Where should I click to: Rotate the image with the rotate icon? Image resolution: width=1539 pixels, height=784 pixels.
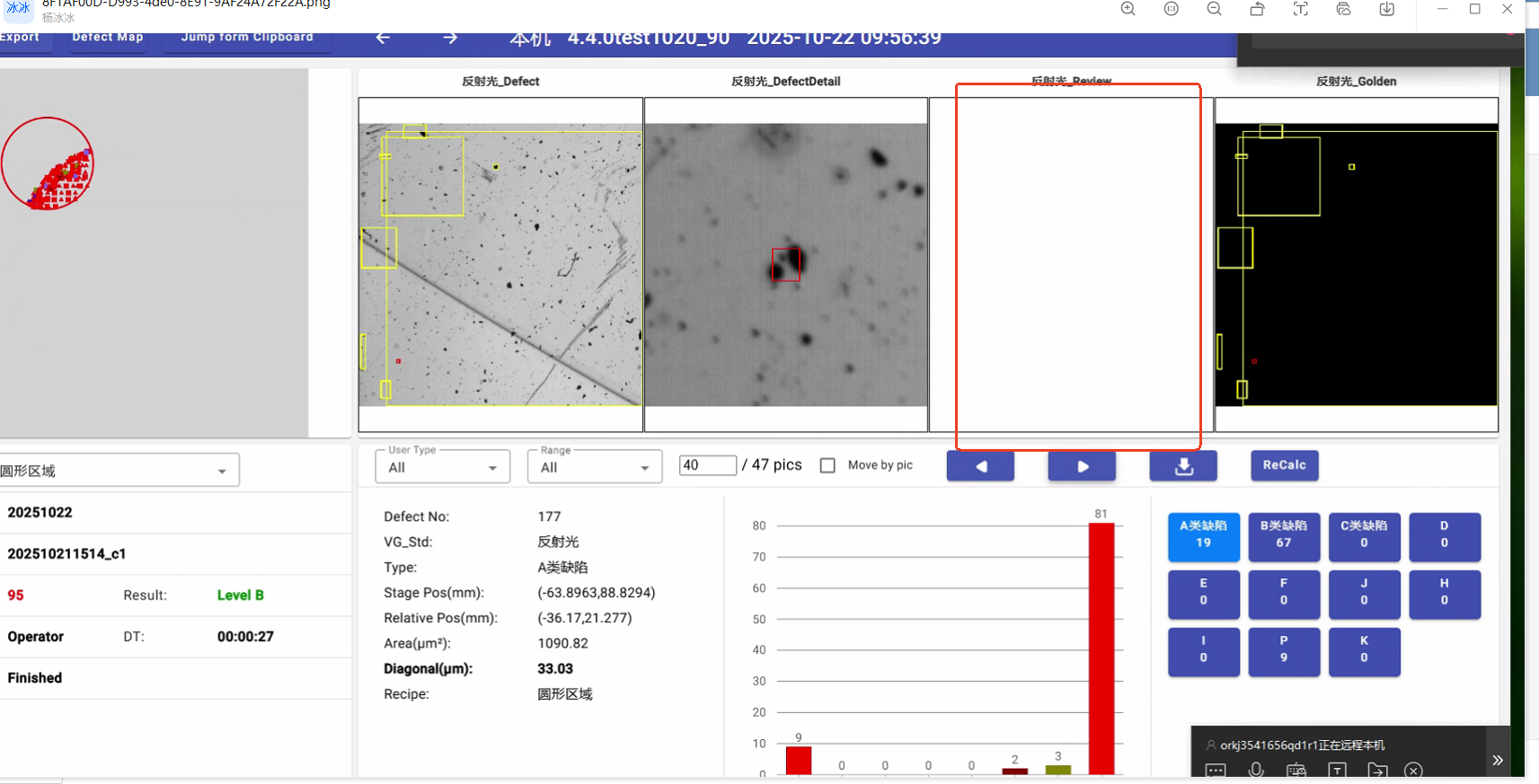click(1257, 9)
